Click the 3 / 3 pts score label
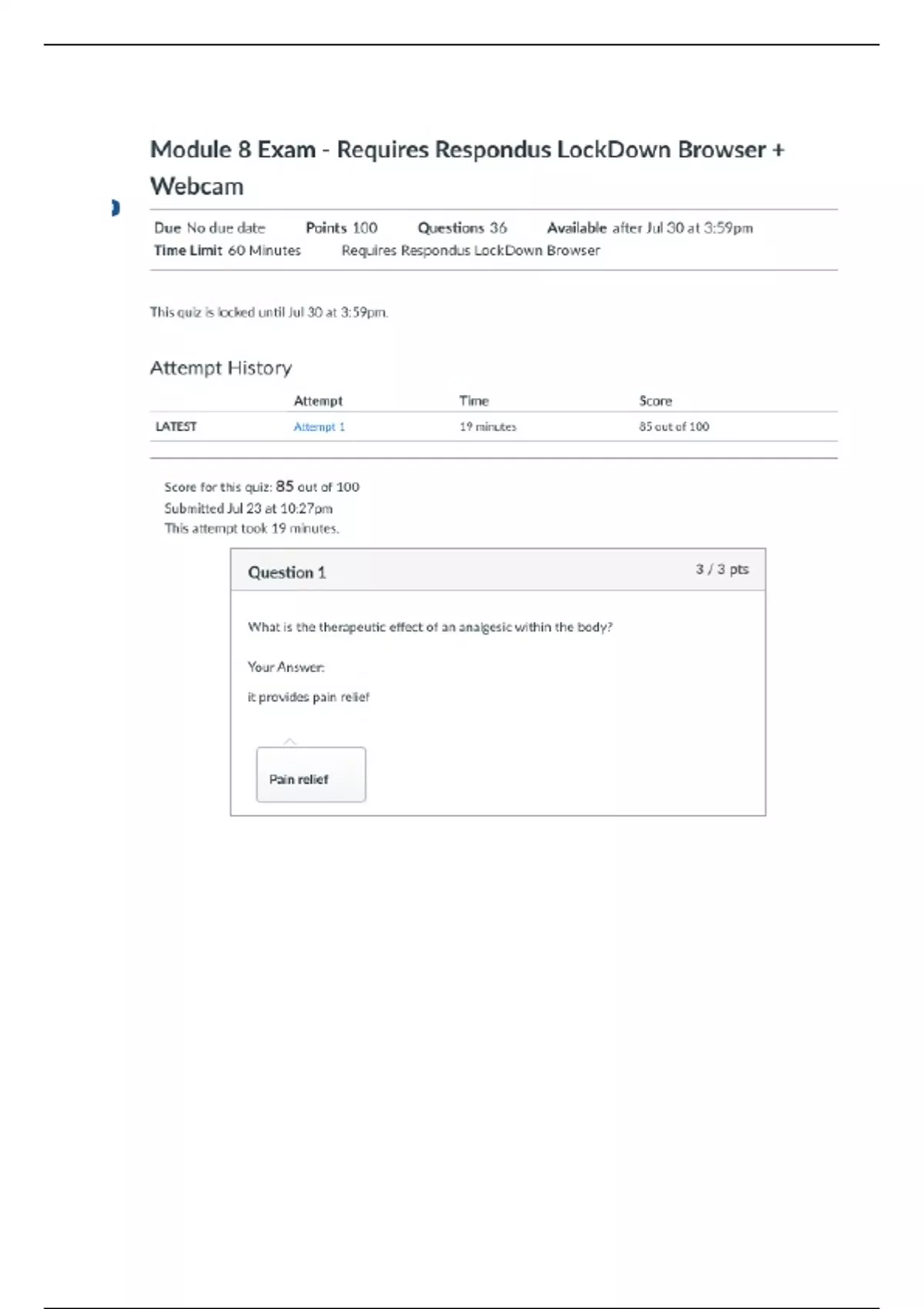The image size is (924, 1309). coord(721,569)
